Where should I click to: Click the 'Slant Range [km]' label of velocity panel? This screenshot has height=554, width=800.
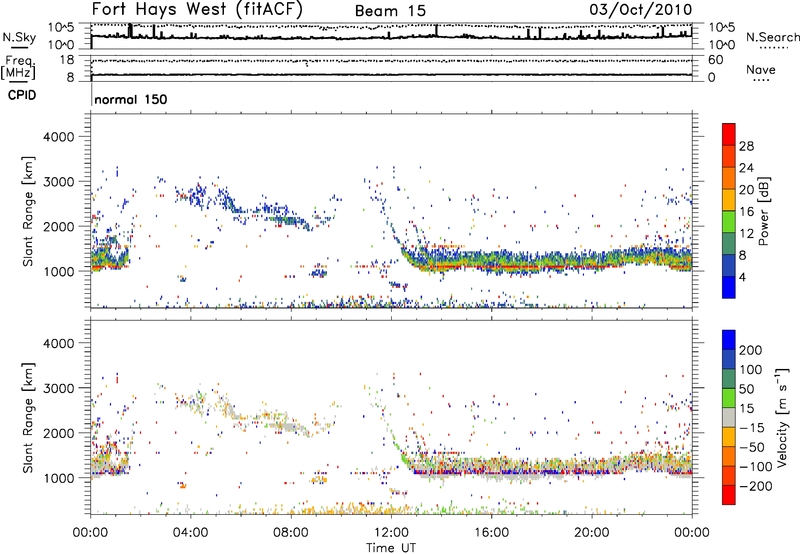click(28, 417)
